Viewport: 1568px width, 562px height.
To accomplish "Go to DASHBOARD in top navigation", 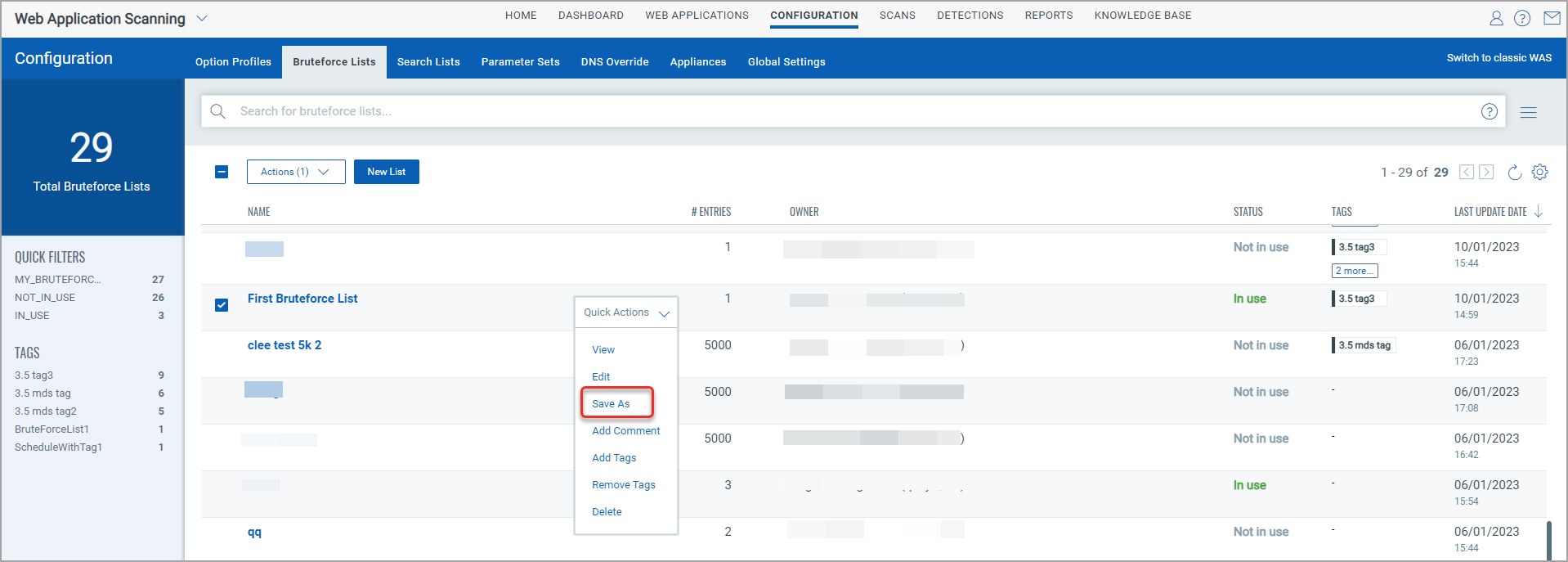I will coord(591,16).
